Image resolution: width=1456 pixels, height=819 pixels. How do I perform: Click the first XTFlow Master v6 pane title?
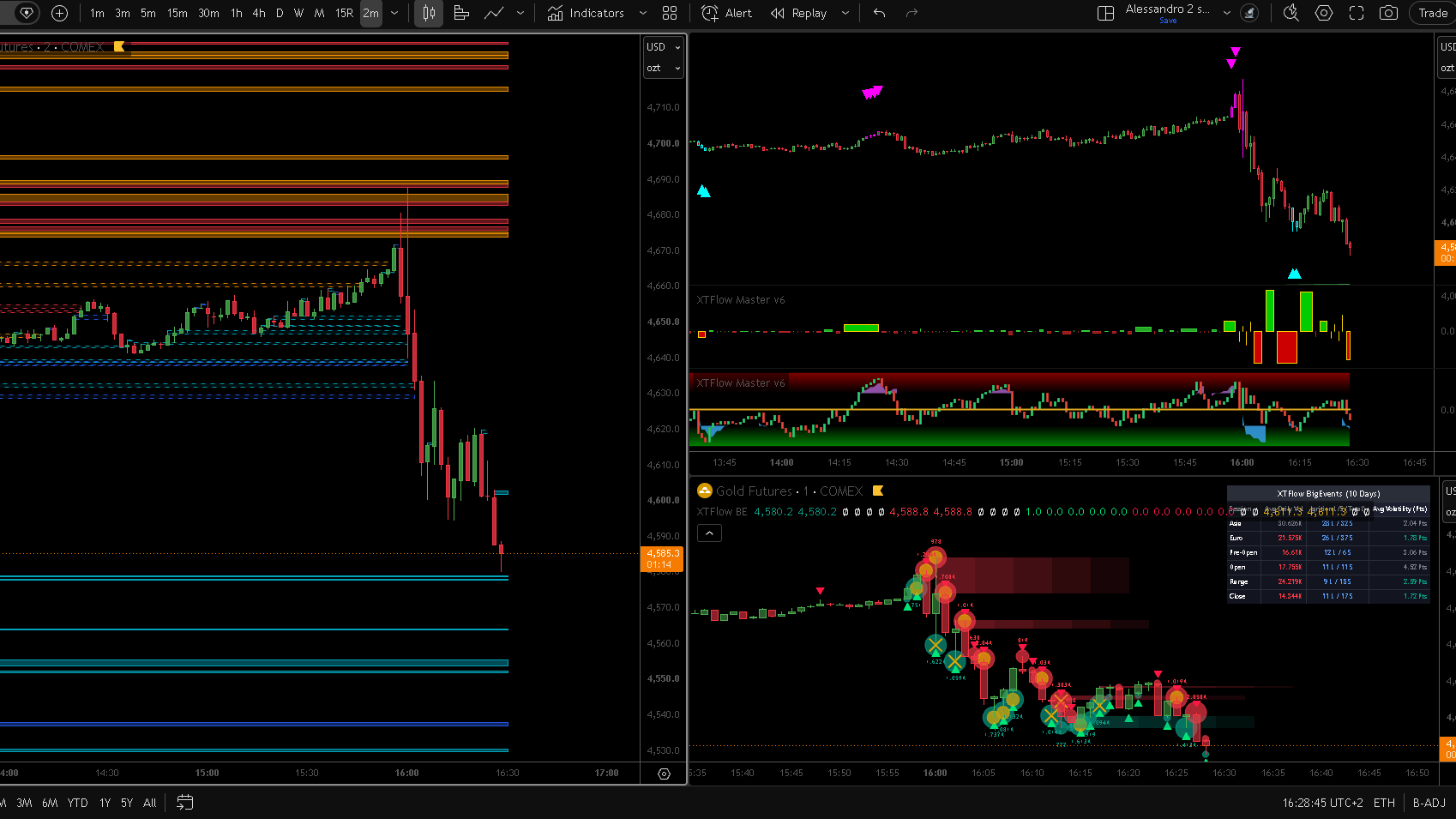tap(741, 300)
